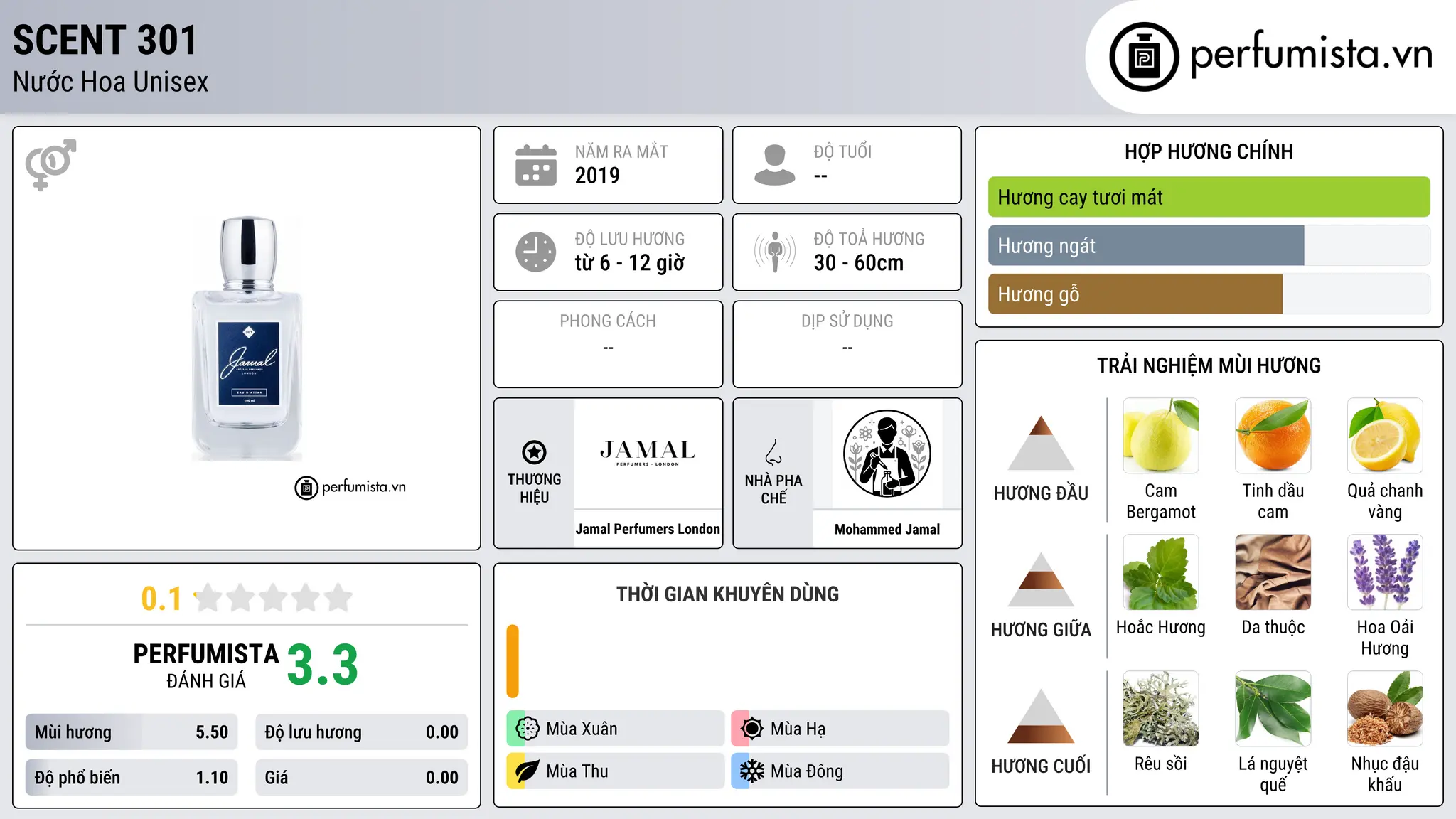Click the "DỊP SỬ DỤNG" label
Viewport: 1456px width, 819px height.
click(x=847, y=321)
